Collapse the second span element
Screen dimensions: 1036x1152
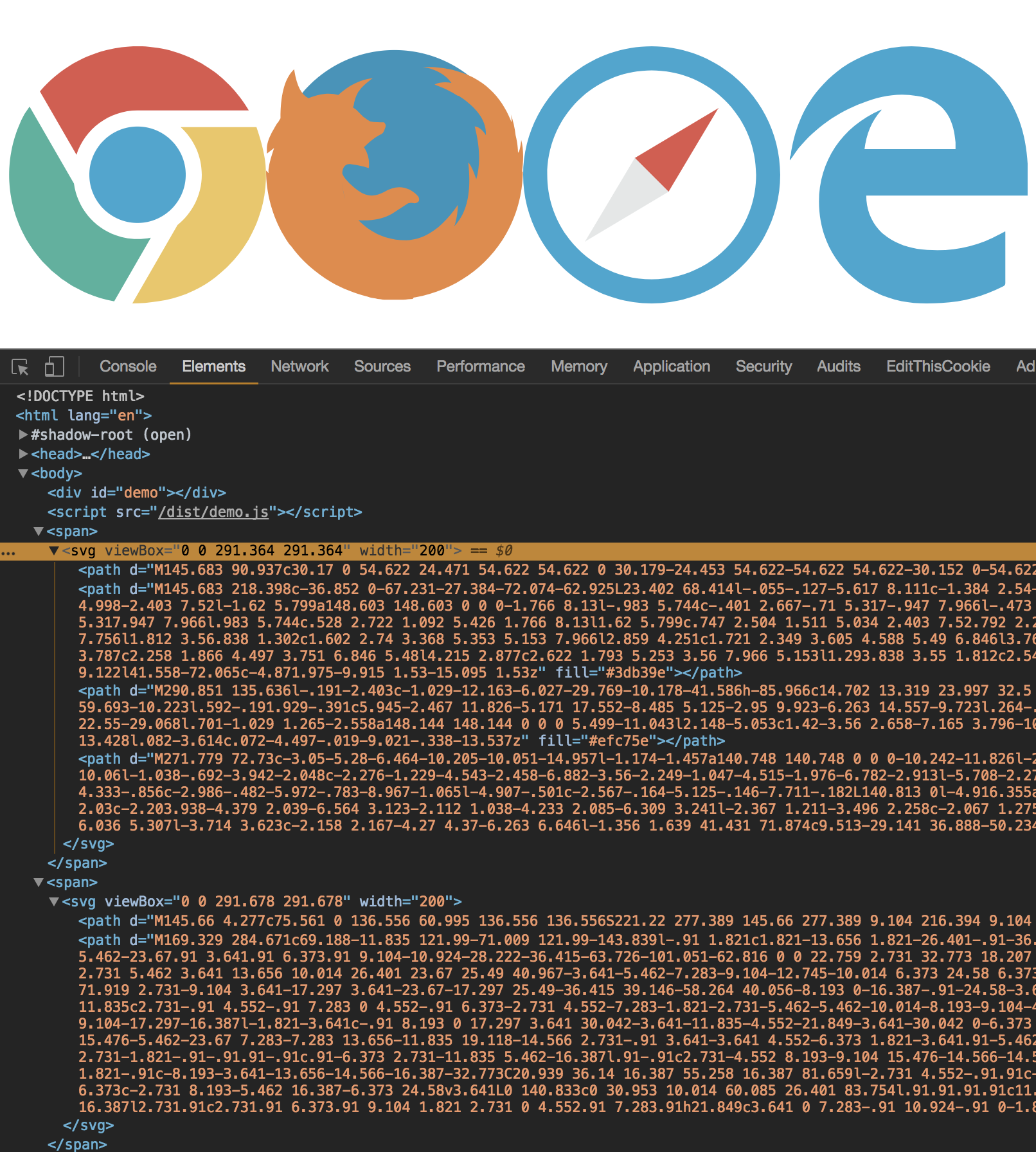pos(39,882)
